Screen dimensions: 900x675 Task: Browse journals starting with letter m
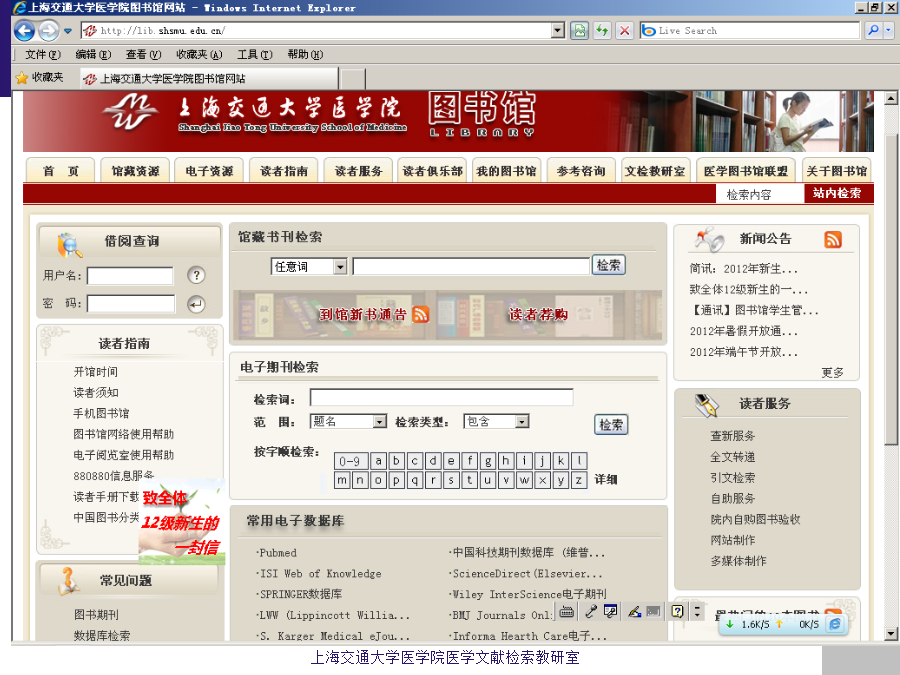point(342,480)
